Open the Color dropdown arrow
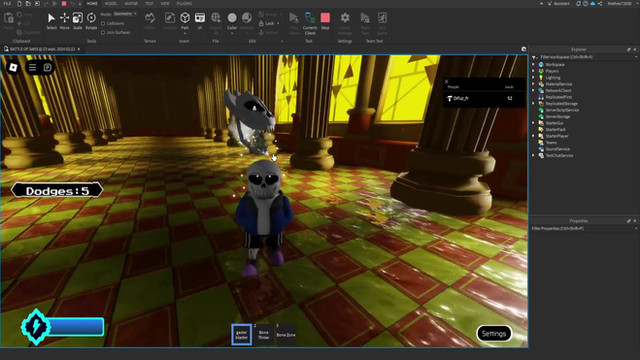The image size is (640, 360). coord(232,33)
